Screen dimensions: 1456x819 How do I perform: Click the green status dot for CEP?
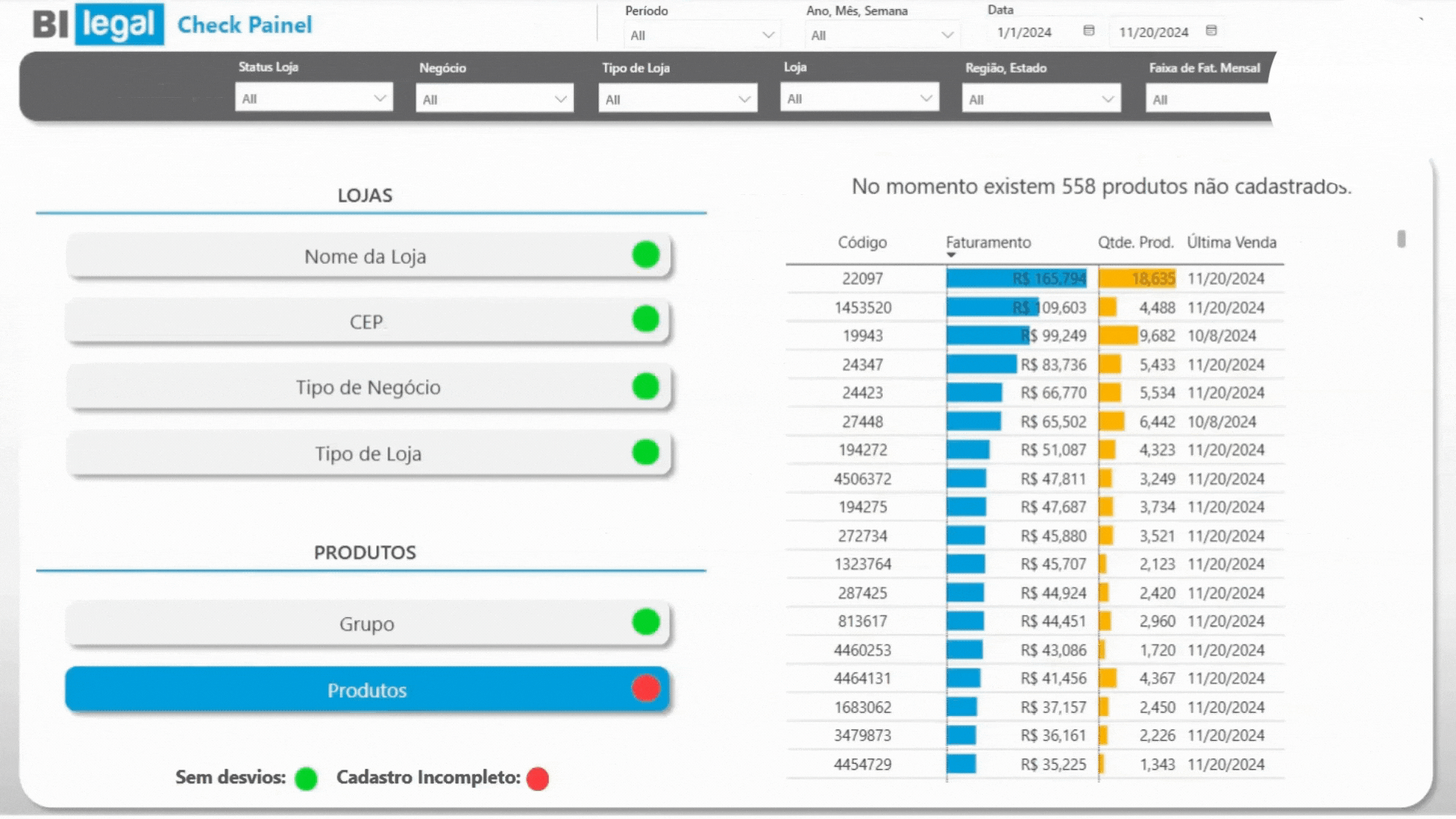645,319
